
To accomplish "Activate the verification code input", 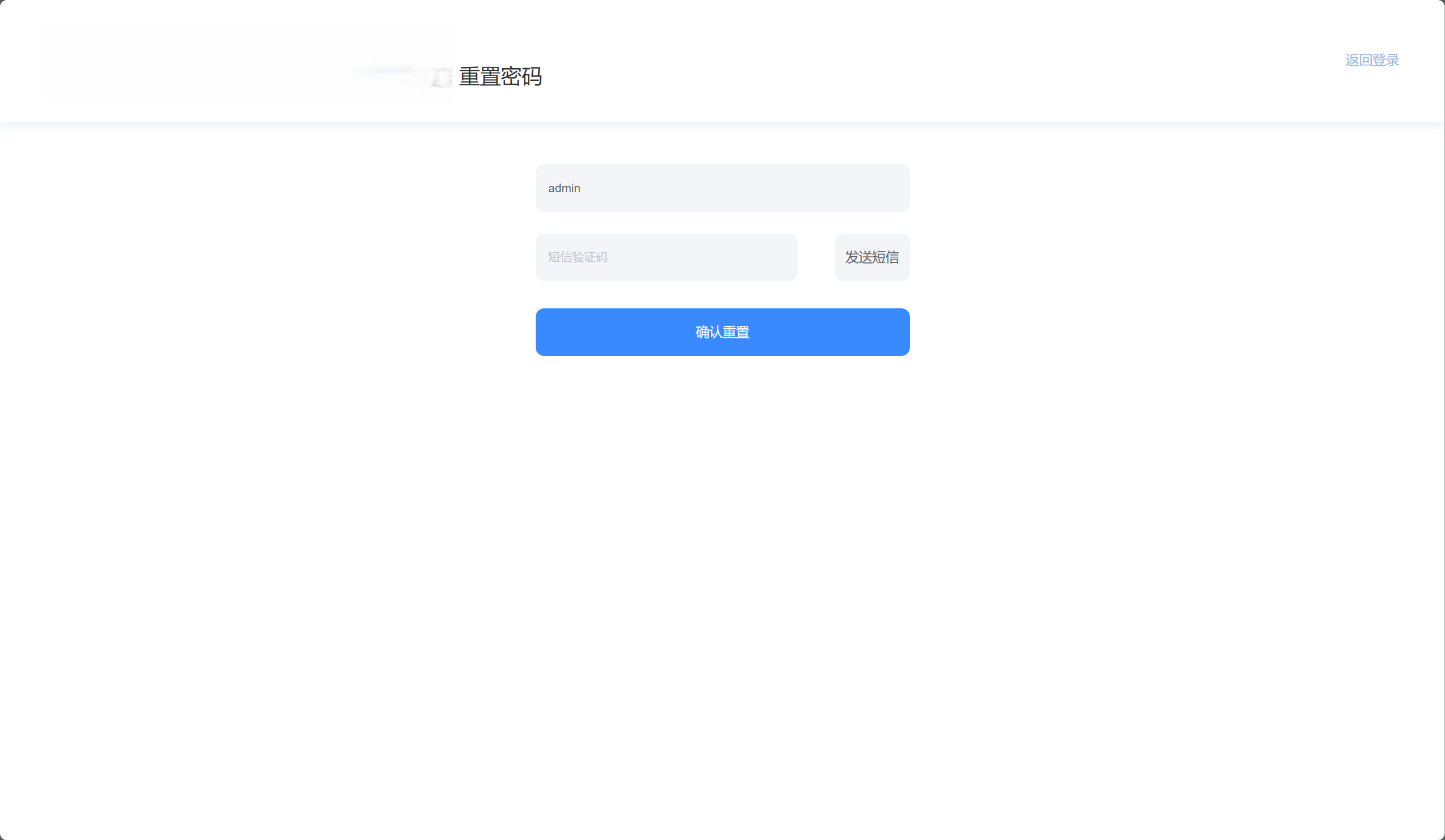I will pyautogui.click(x=666, y=257).
